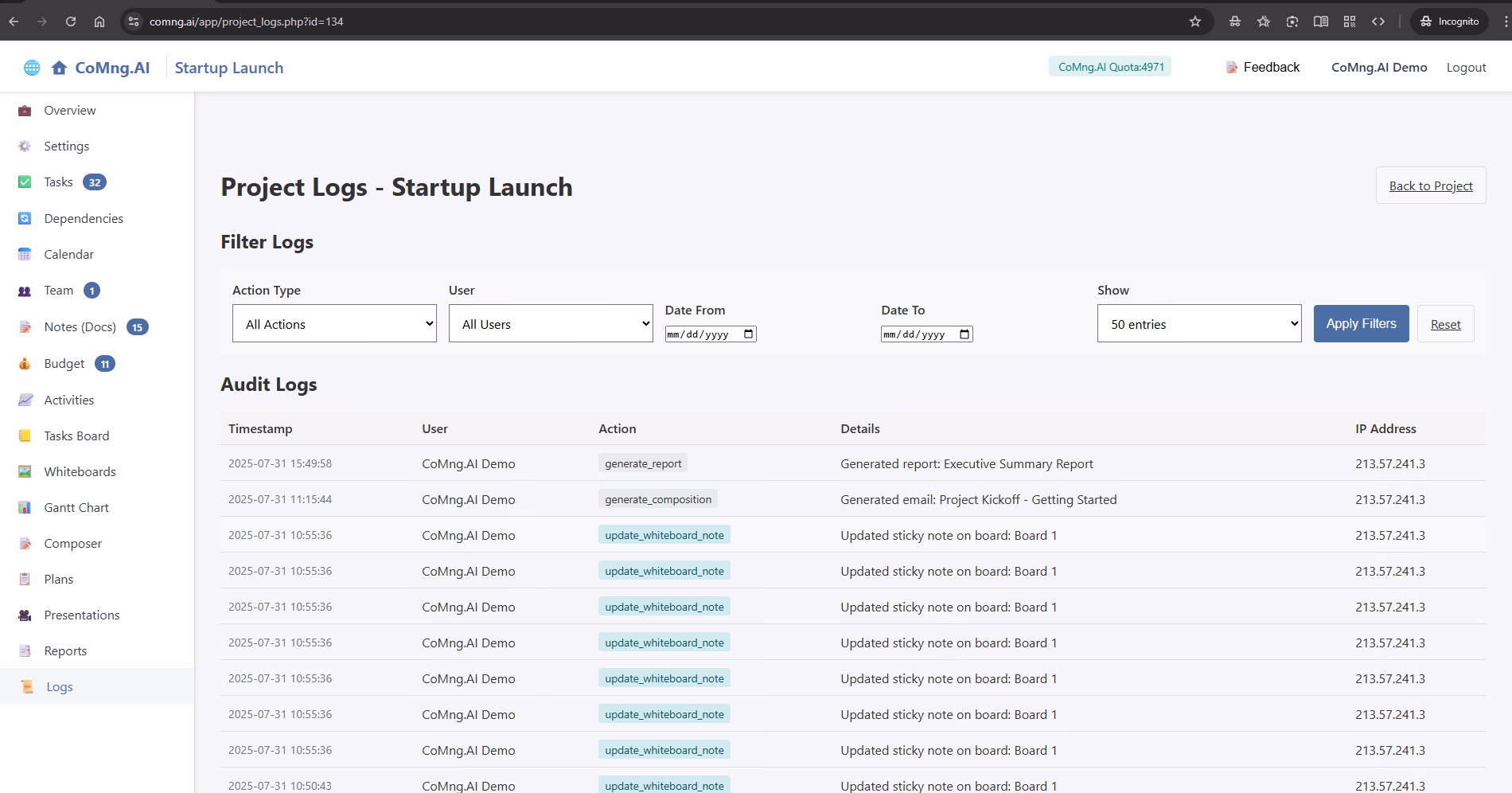
Task: Click 'Generated report: Executive Summary Report' details
Action: click(966, 463)
